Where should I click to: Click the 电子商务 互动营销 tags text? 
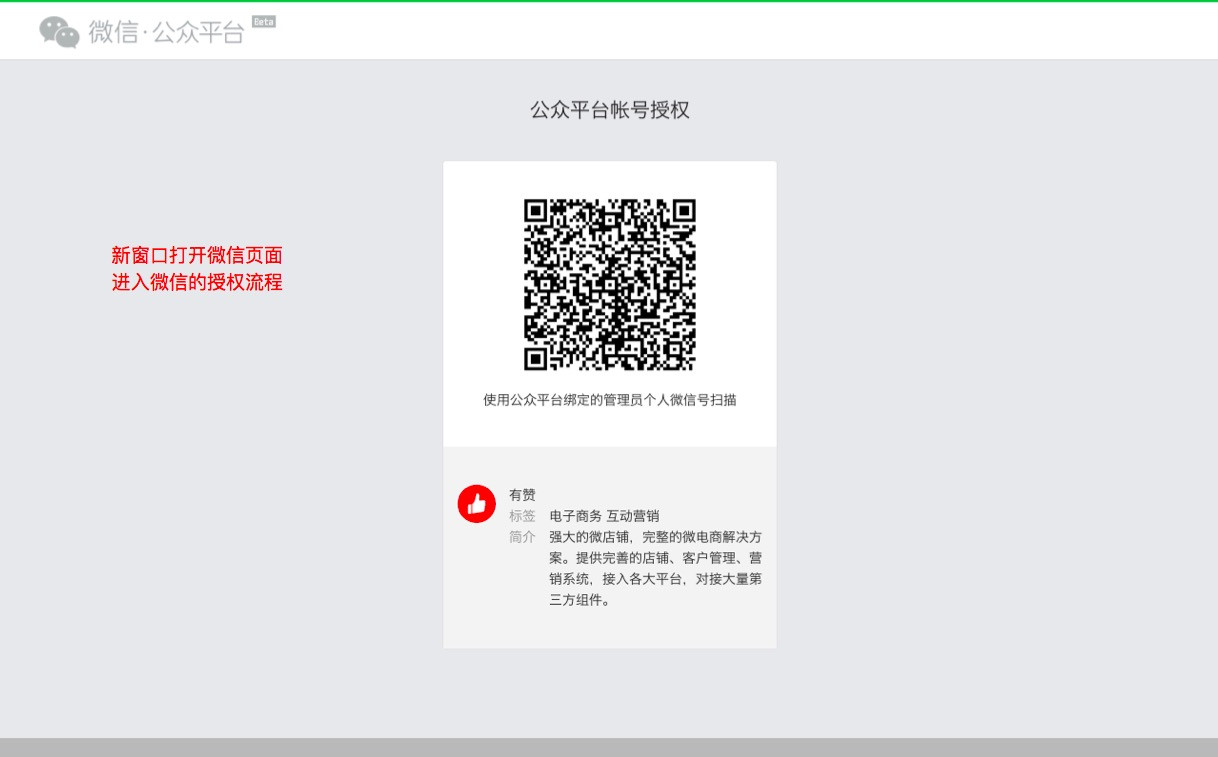(x=604, y=516)
